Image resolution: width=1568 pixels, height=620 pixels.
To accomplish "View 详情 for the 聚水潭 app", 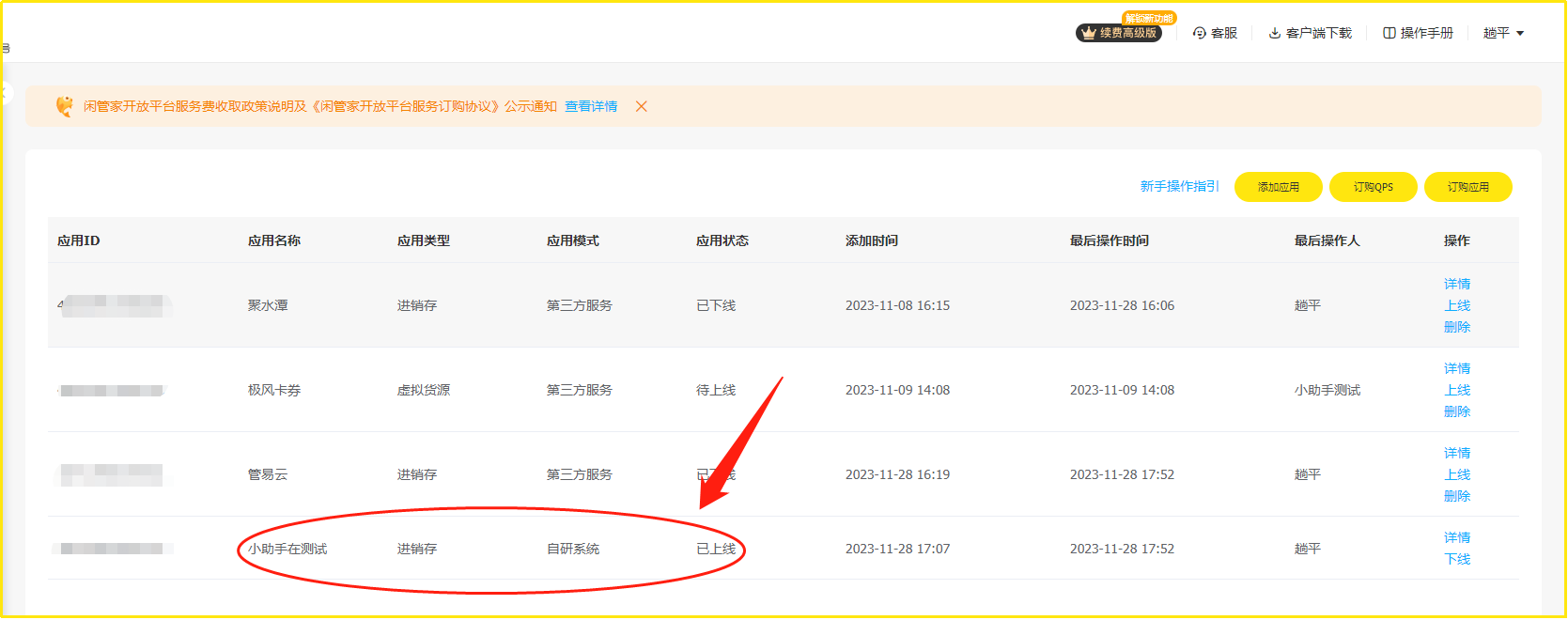I will pos(1456,284).
